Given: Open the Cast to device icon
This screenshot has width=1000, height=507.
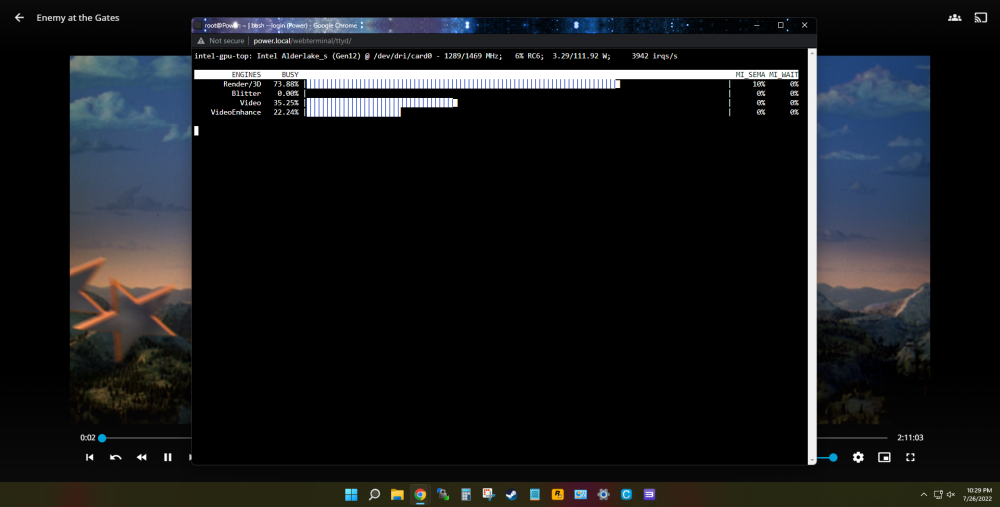Looking at the screenshot, I should [981, 18].
